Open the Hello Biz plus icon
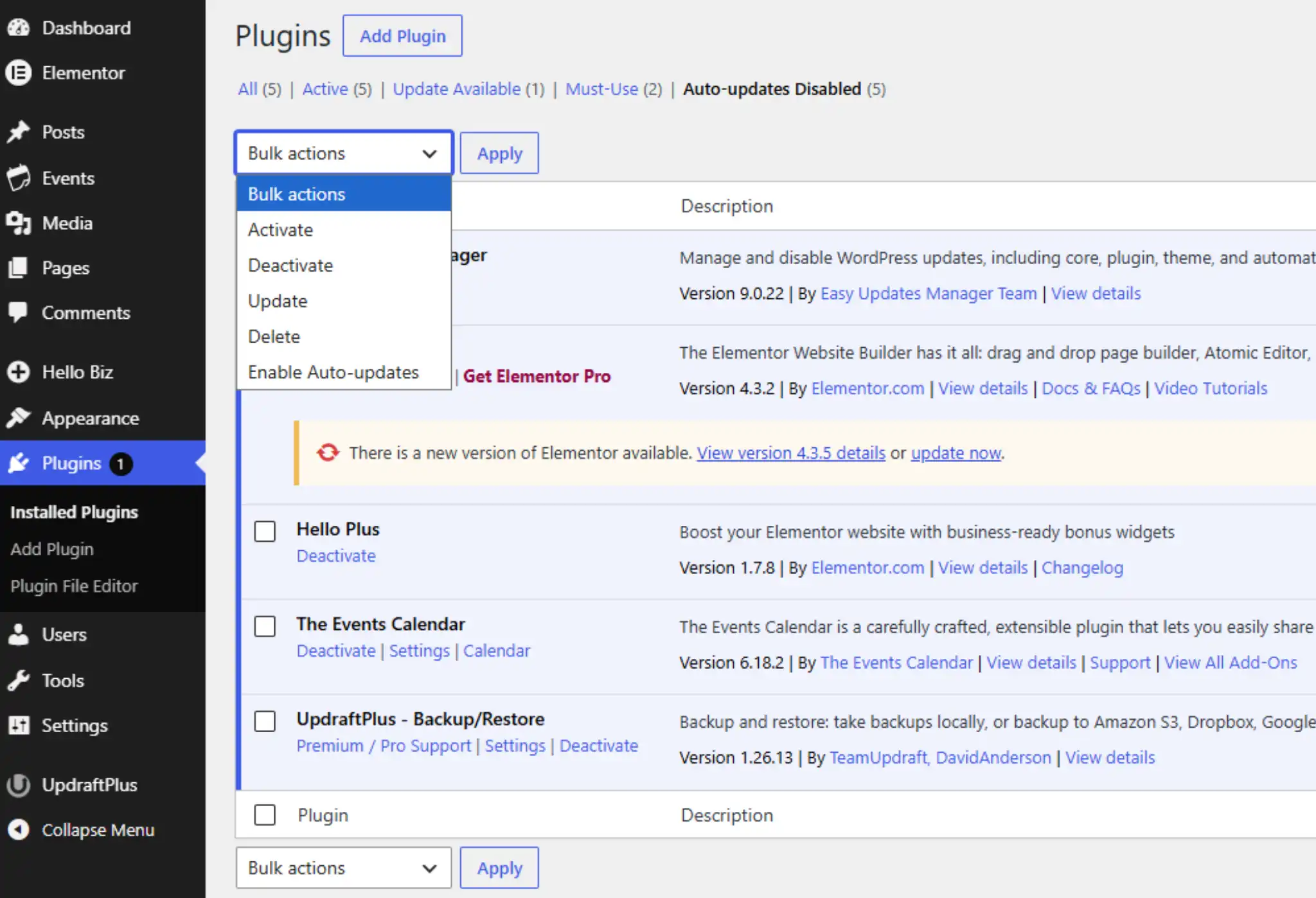1316x898 pixels. click(x=19, y=372)
